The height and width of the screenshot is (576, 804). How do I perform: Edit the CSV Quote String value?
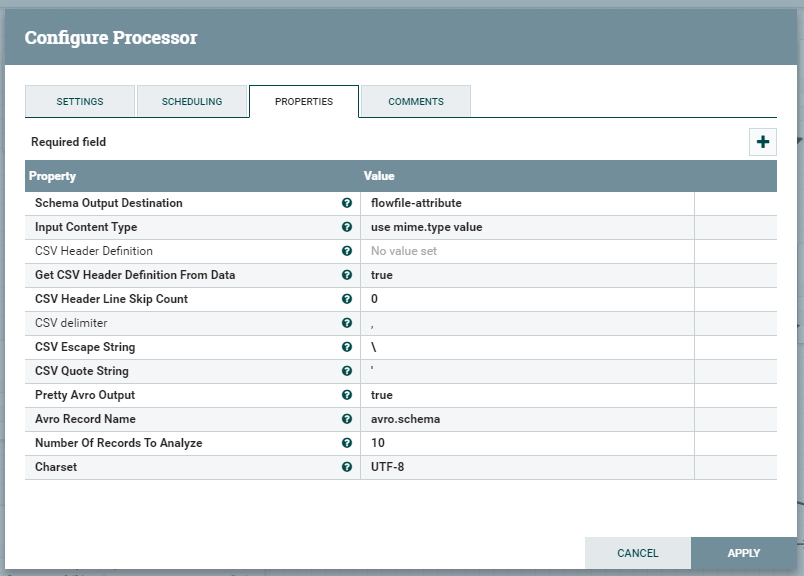tap(527, 371)
